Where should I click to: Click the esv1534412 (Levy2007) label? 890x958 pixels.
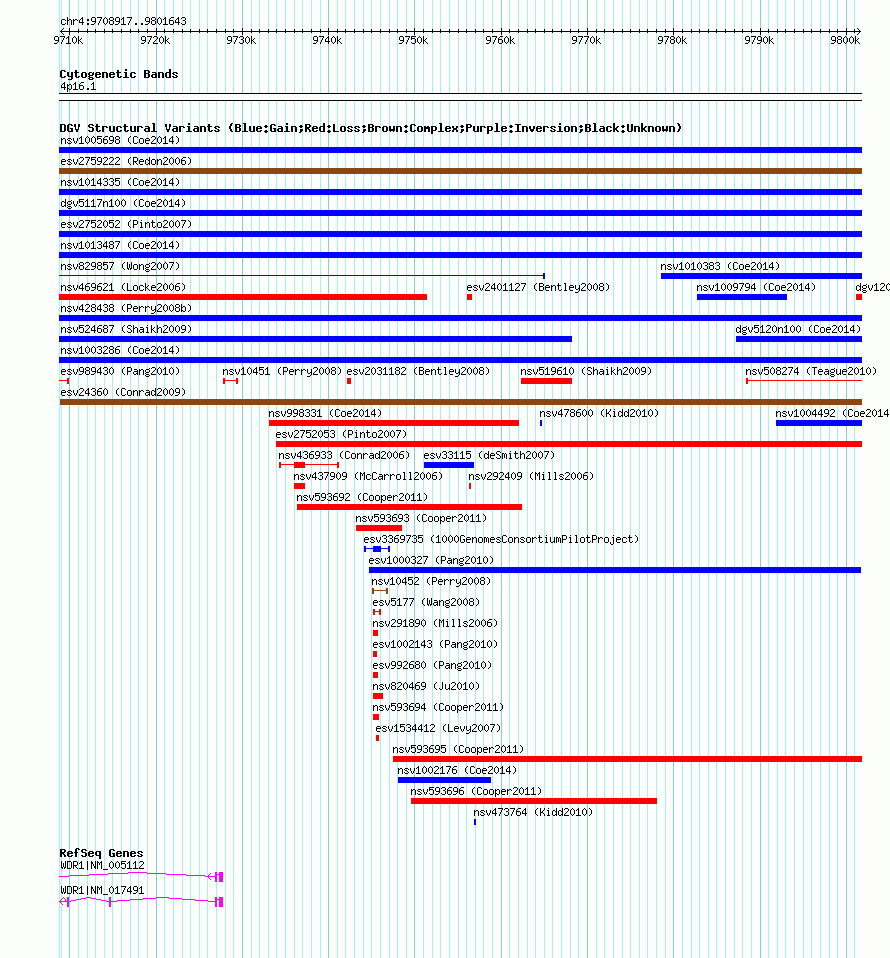(439, 728)
